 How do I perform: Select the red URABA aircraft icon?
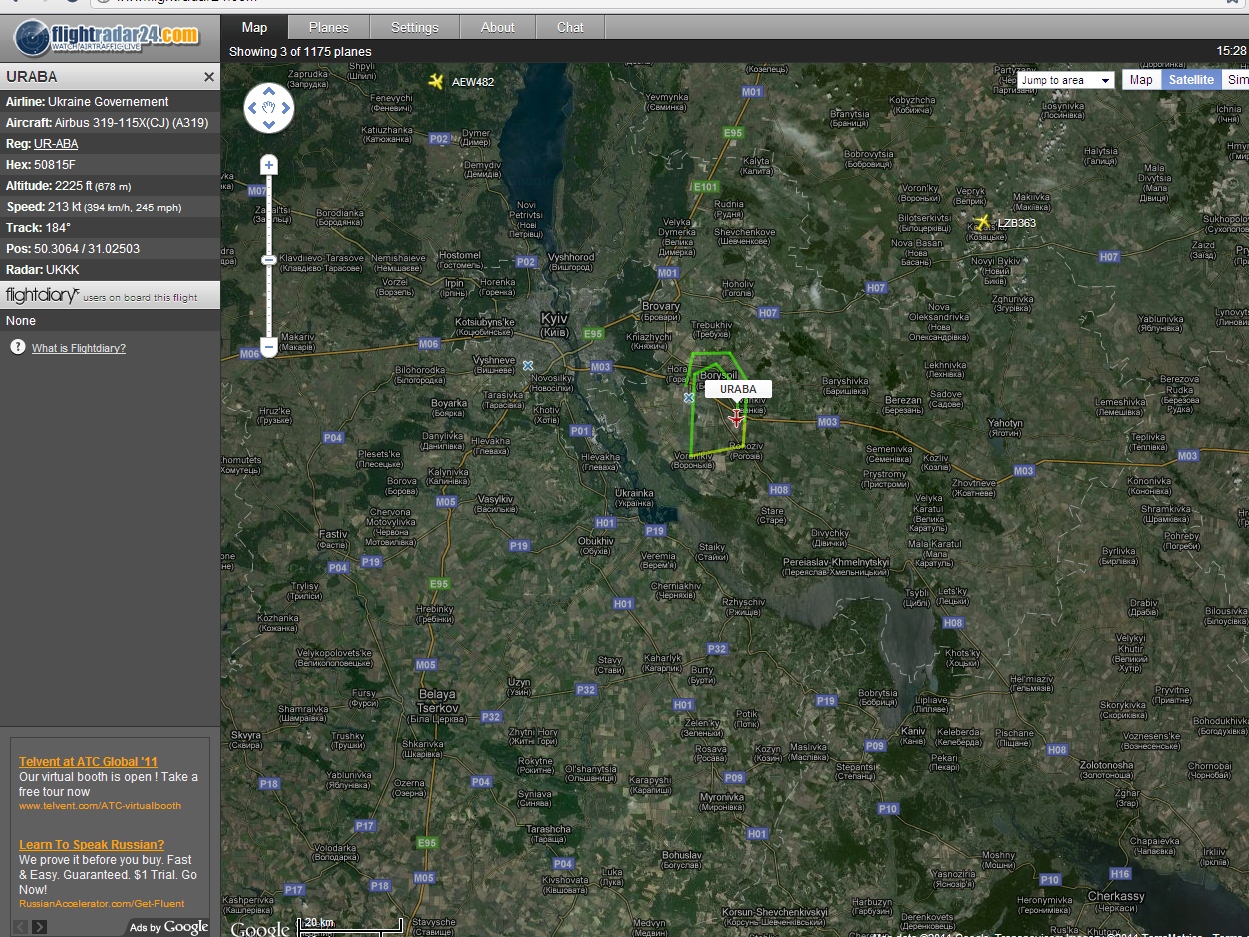pyautogui.click(x=737, y=417)
